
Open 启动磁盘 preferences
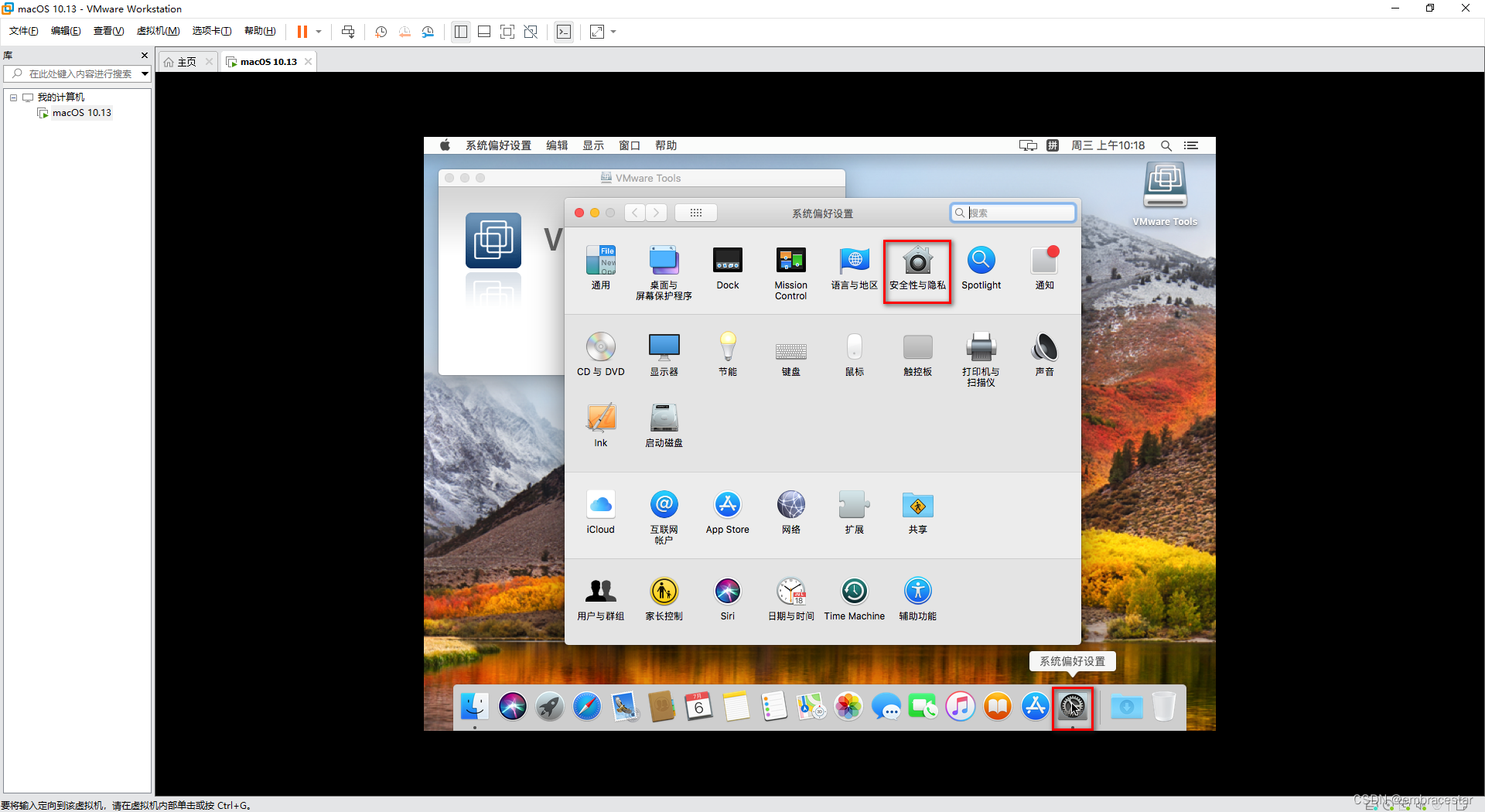pyautogui.click(x=664, y=426)
